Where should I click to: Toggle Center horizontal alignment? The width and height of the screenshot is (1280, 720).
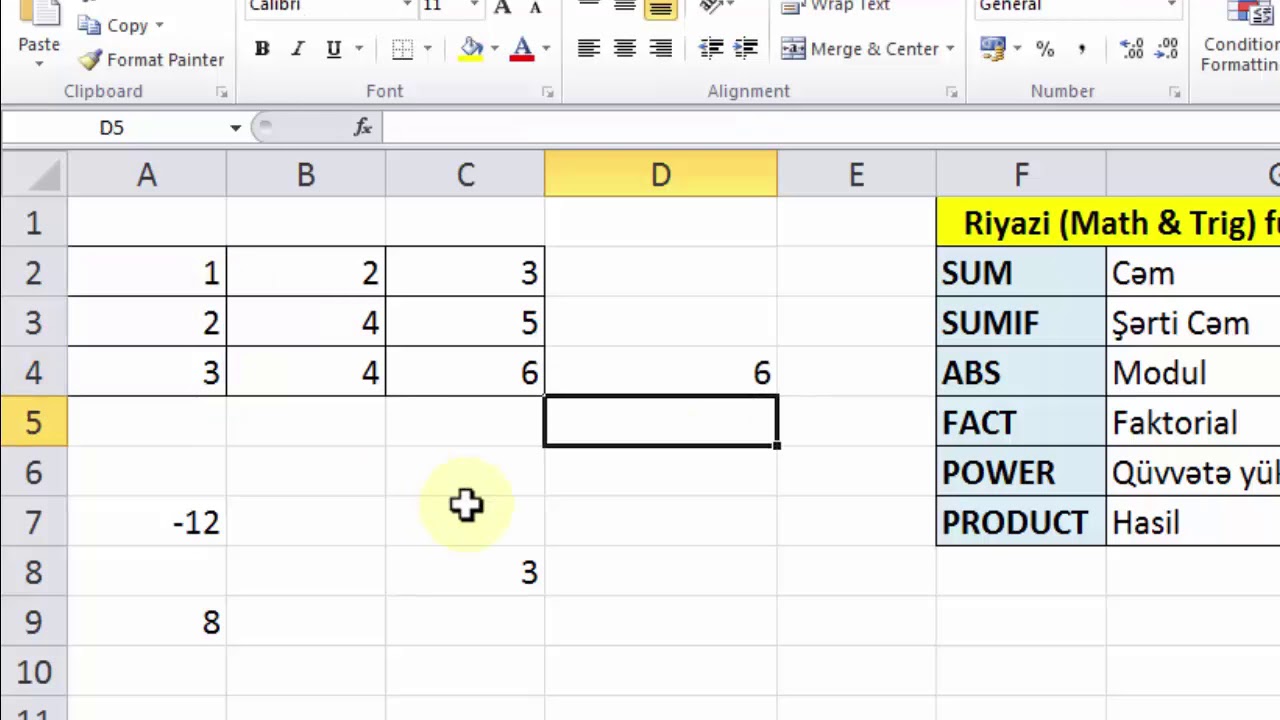click(625, 49)
